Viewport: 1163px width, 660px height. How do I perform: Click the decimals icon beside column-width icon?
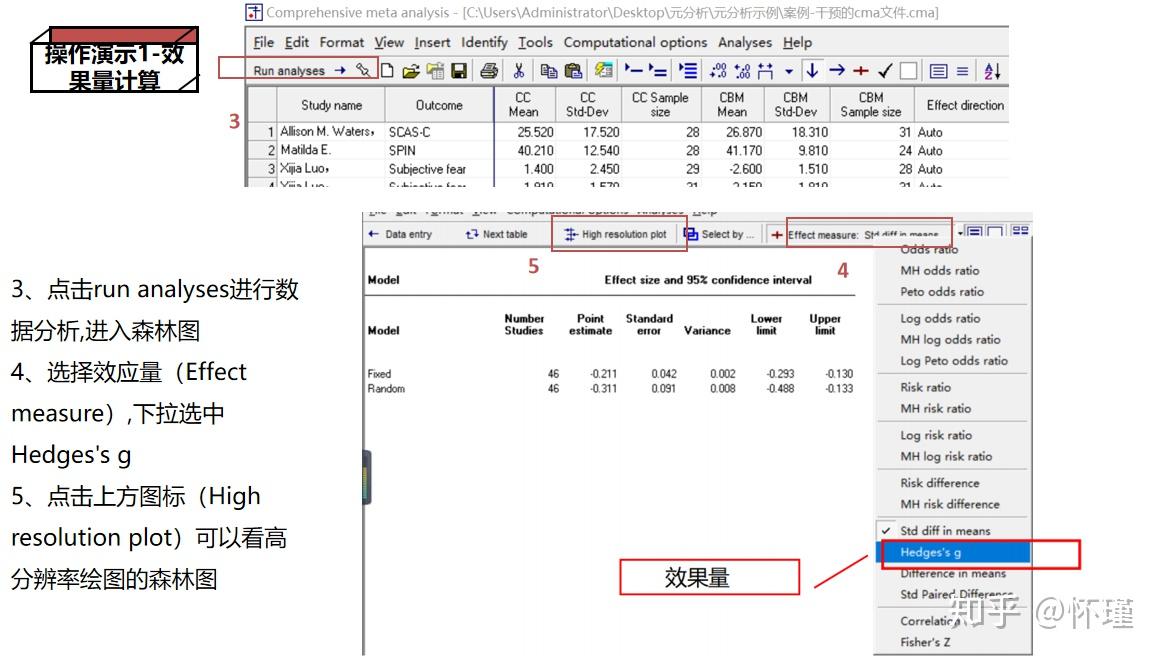(x=742, y=70)
